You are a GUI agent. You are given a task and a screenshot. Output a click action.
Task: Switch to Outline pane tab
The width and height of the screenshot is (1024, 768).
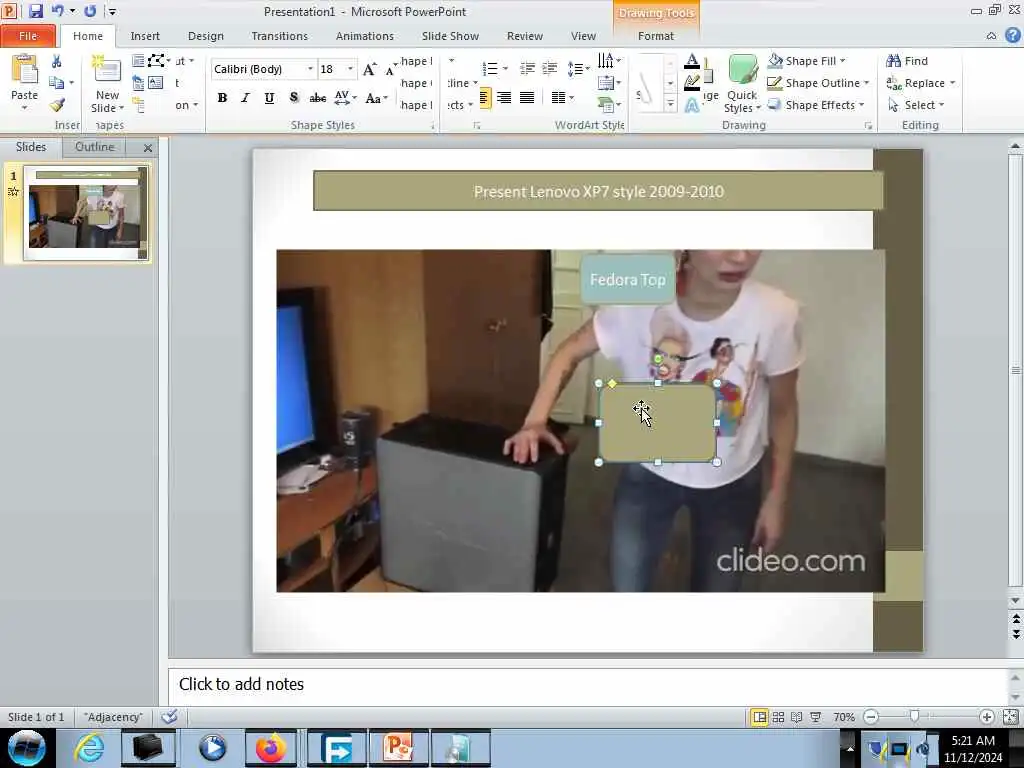[95, 146]
